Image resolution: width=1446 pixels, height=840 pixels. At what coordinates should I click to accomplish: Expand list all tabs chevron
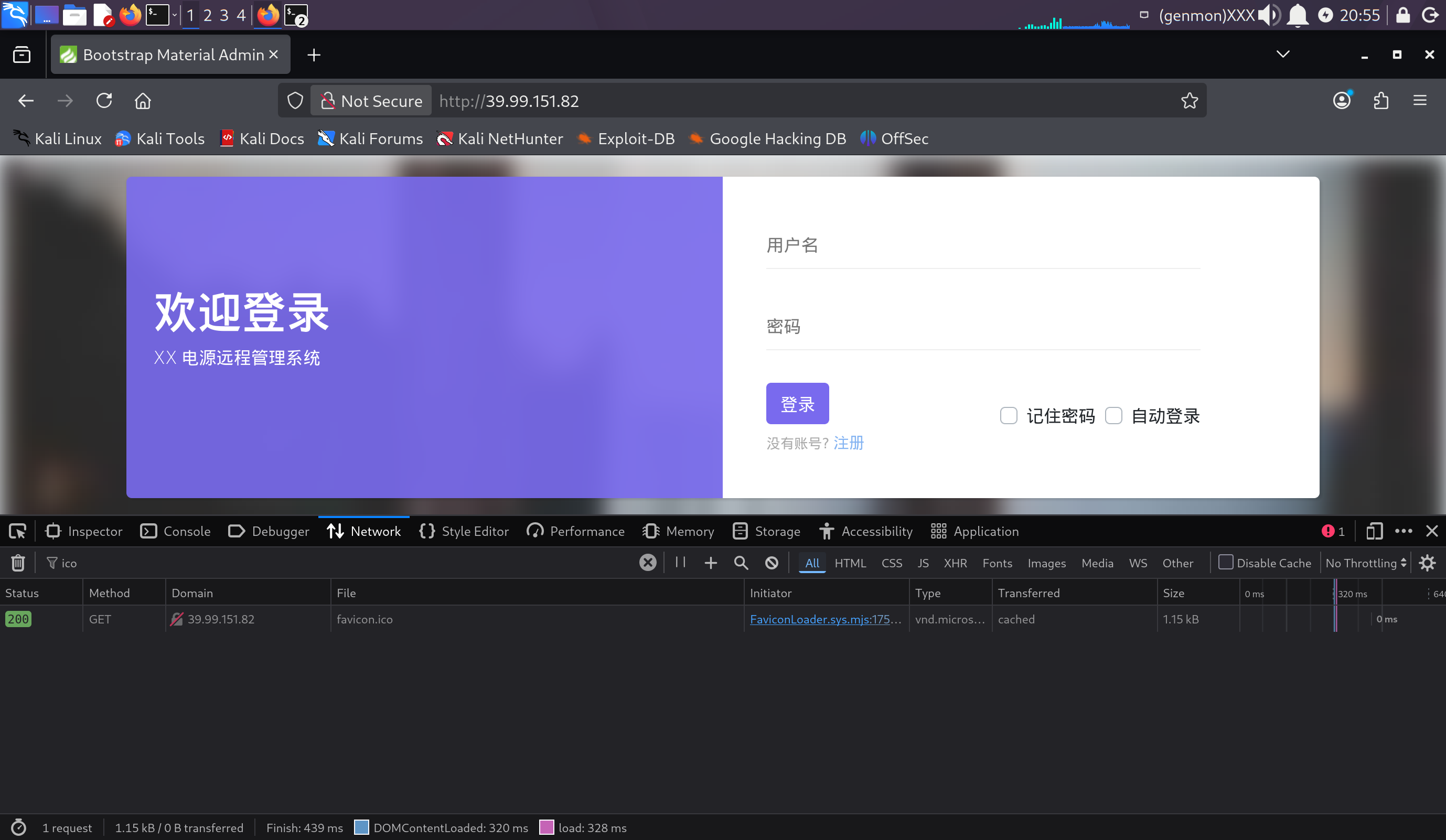coord(1283,54)
